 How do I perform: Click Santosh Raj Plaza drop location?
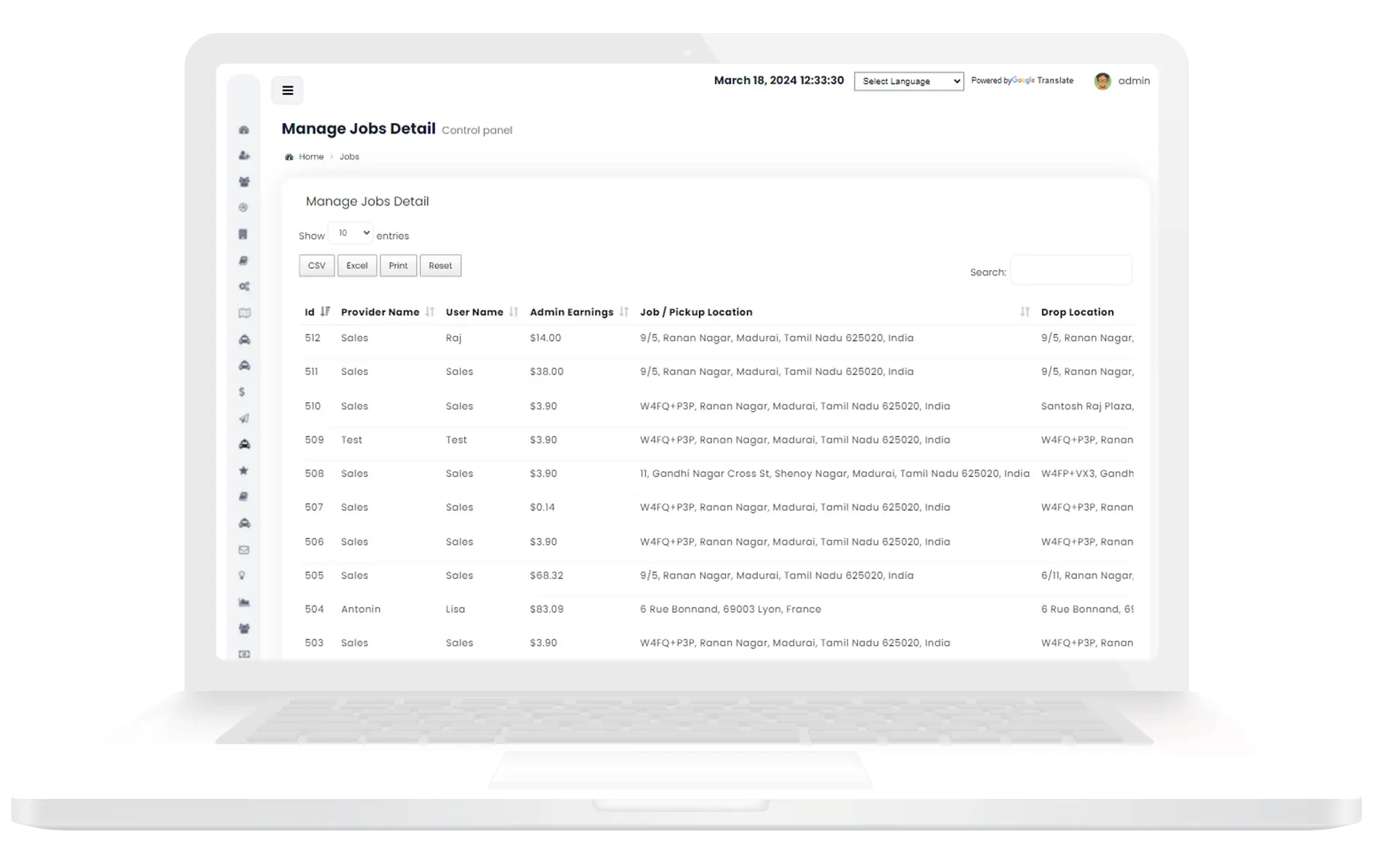pyautogui.click(x=1087, y=406)
